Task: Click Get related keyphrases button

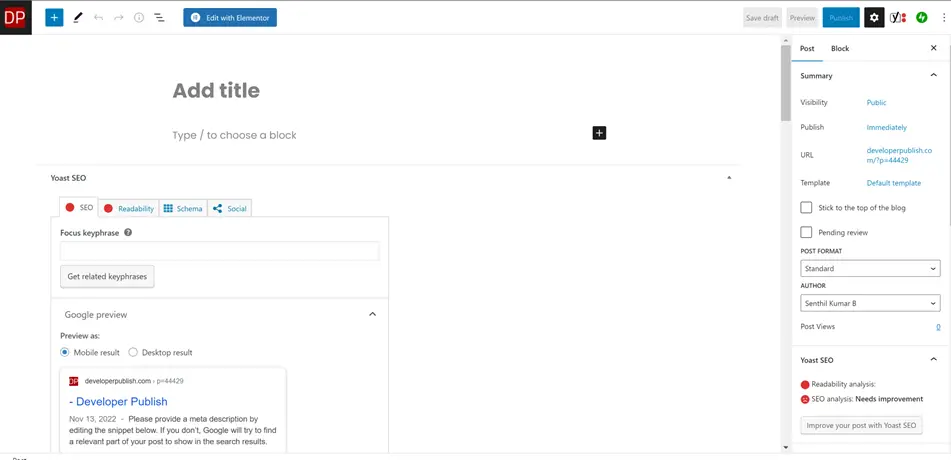Action: (107, 276)
